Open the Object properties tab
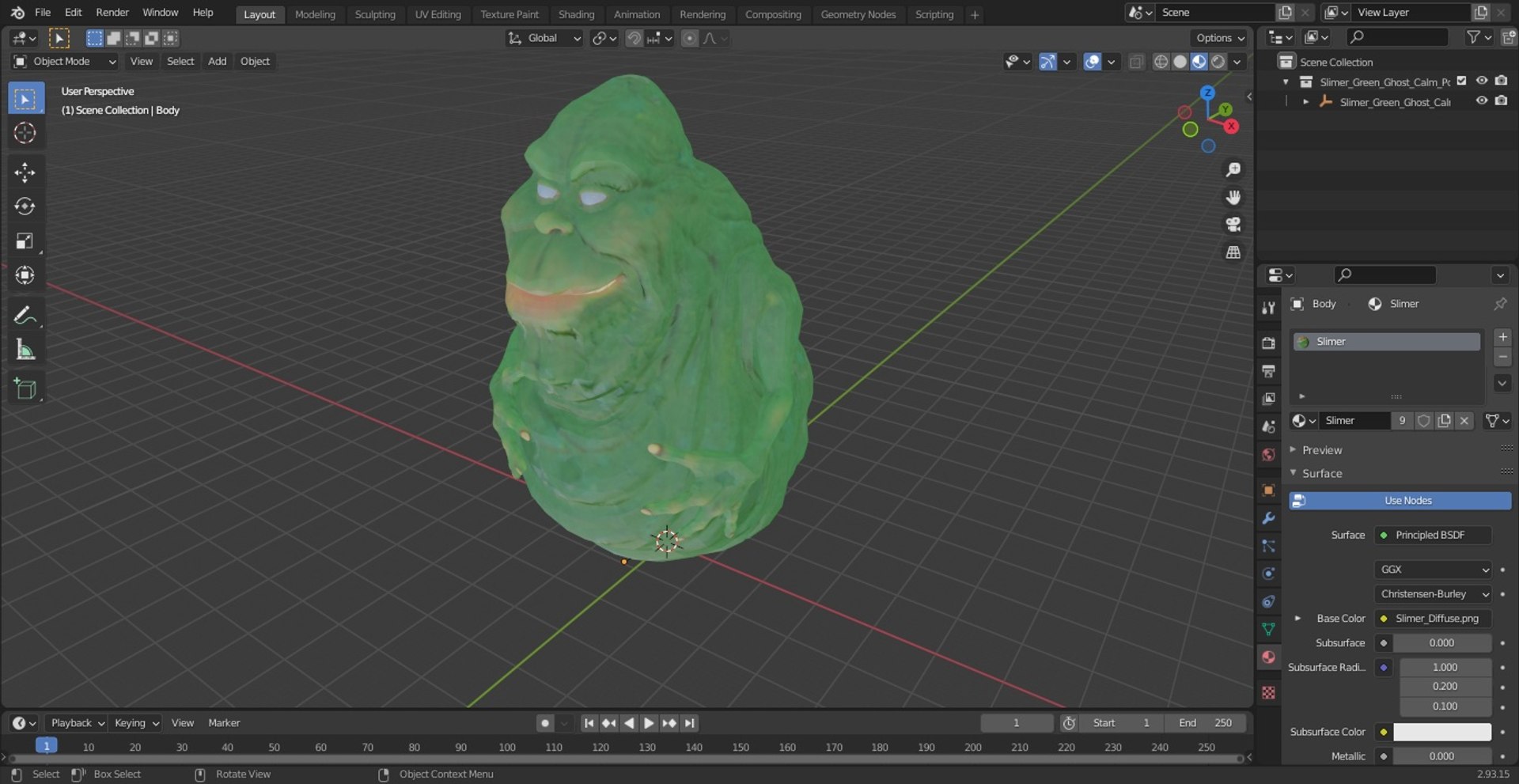Image resolution: width=1519 pixels, height=784 pixels. coord(1268,490)
